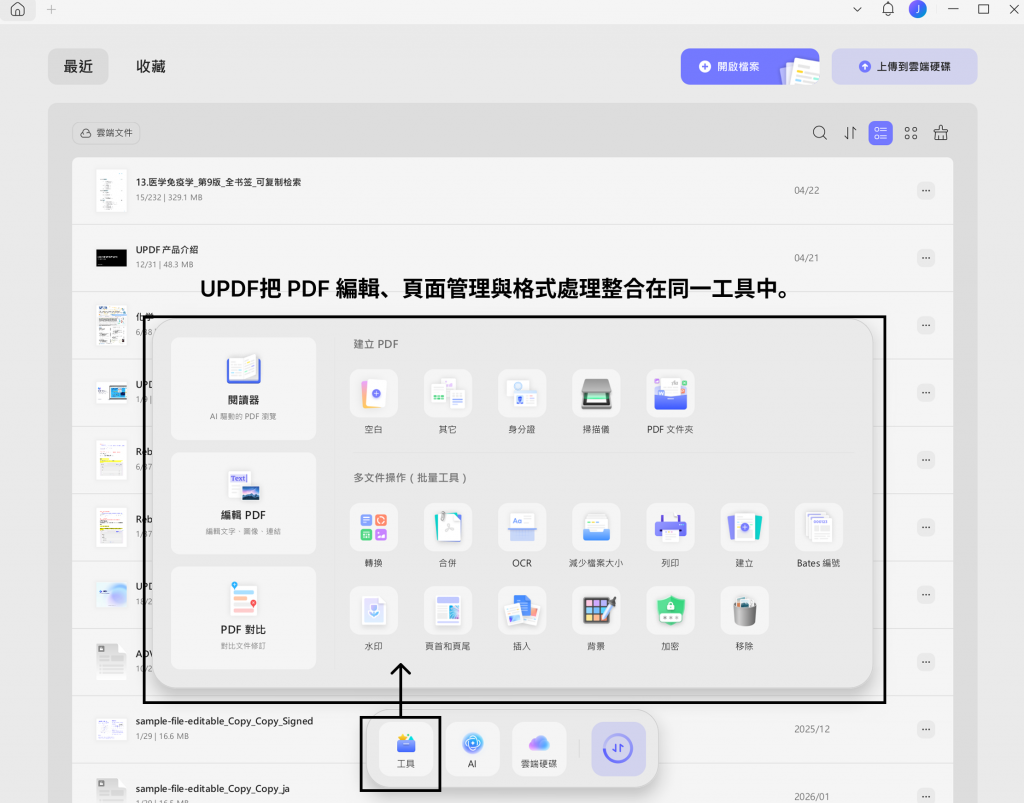The width and height of the screenshot is (1024, 803).
Task: Expand the title bar dropdown chevron
Action: (857, 10)
